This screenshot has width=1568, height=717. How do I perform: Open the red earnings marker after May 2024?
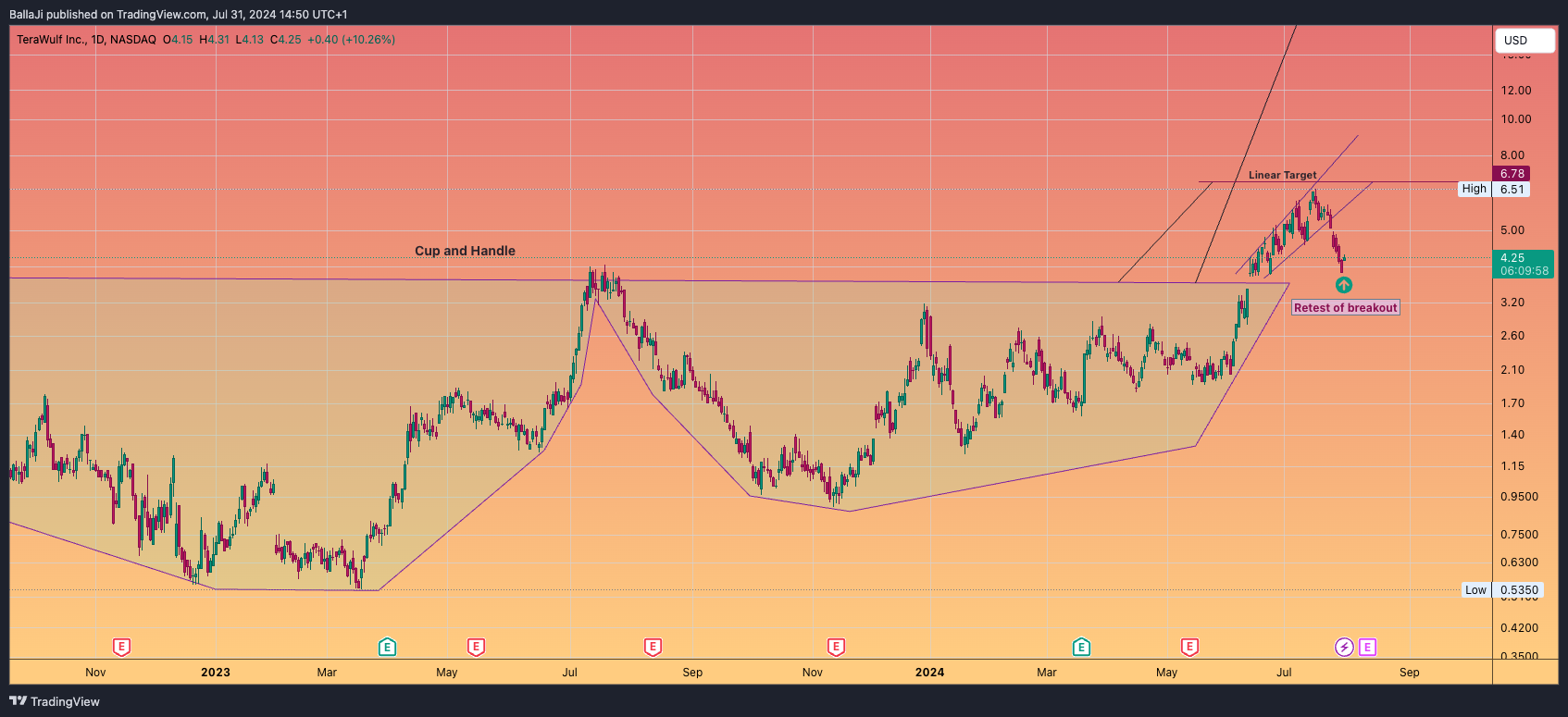click(x=1189, y=648)
